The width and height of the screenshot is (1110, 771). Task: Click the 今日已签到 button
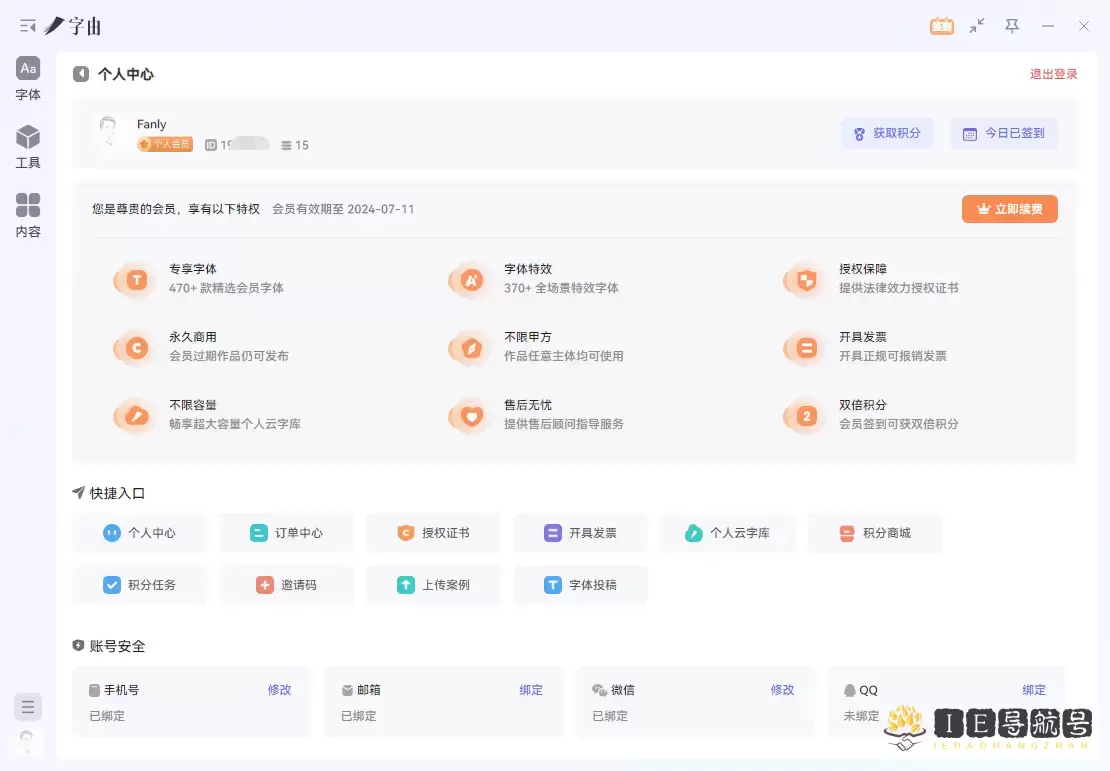pyautogui.click(x=1004, y=133)
